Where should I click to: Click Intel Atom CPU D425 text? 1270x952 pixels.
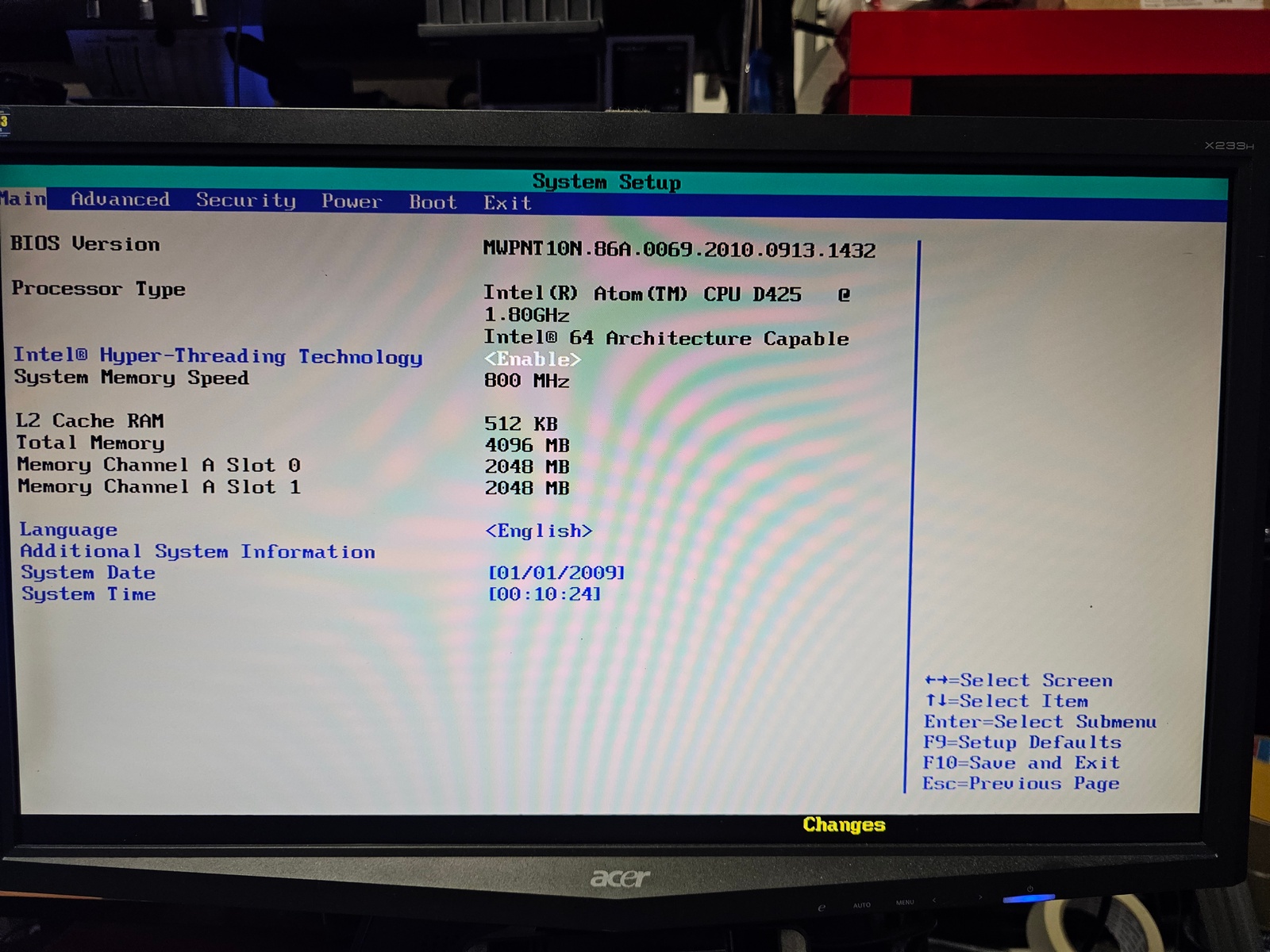point(667,294)
